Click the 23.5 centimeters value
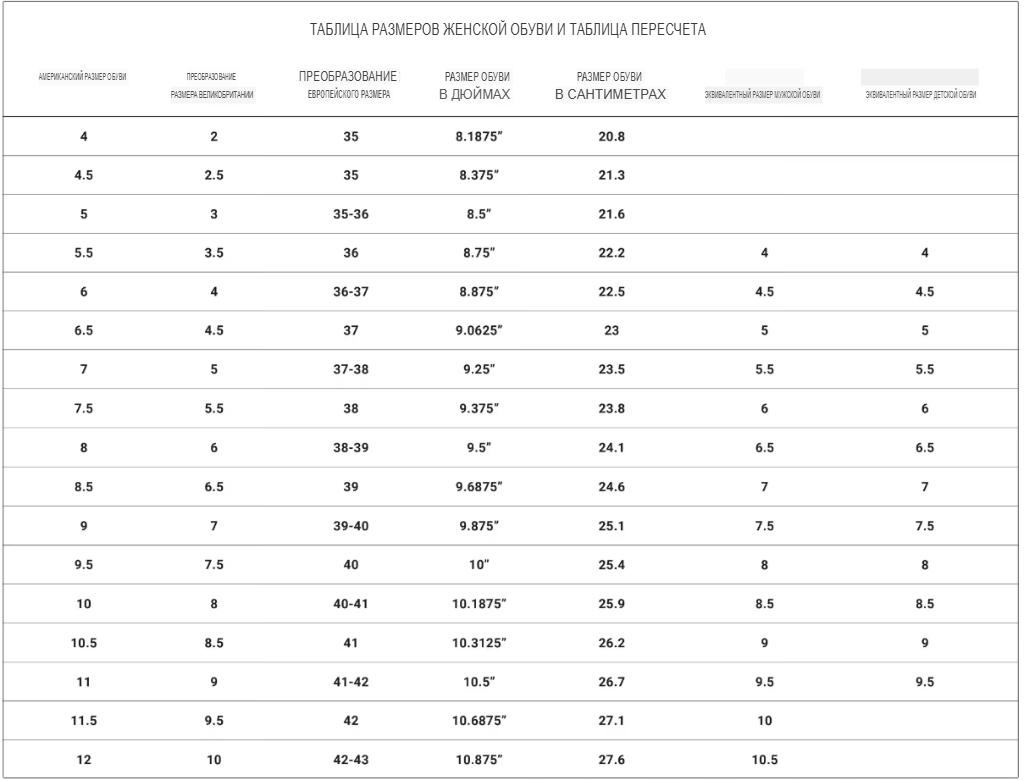The image size is (1024, 781). pos(611,369)
